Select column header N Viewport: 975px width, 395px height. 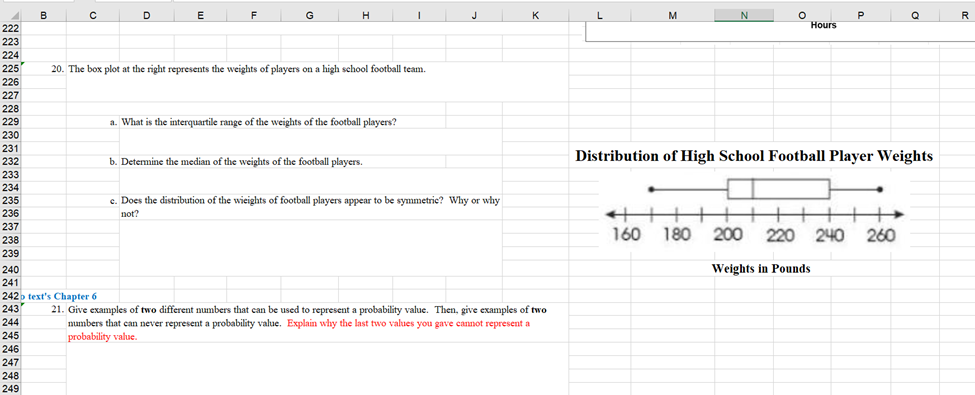tap(744, 16)
